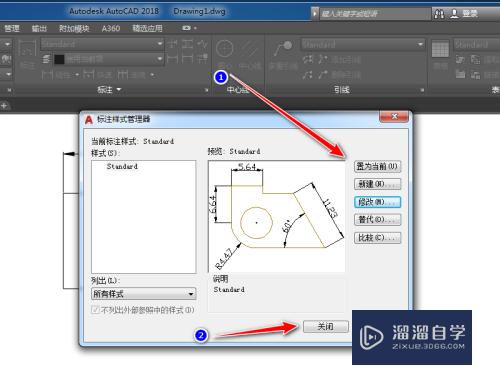Click the dimension layer override icon

click(x=46, y=59)
